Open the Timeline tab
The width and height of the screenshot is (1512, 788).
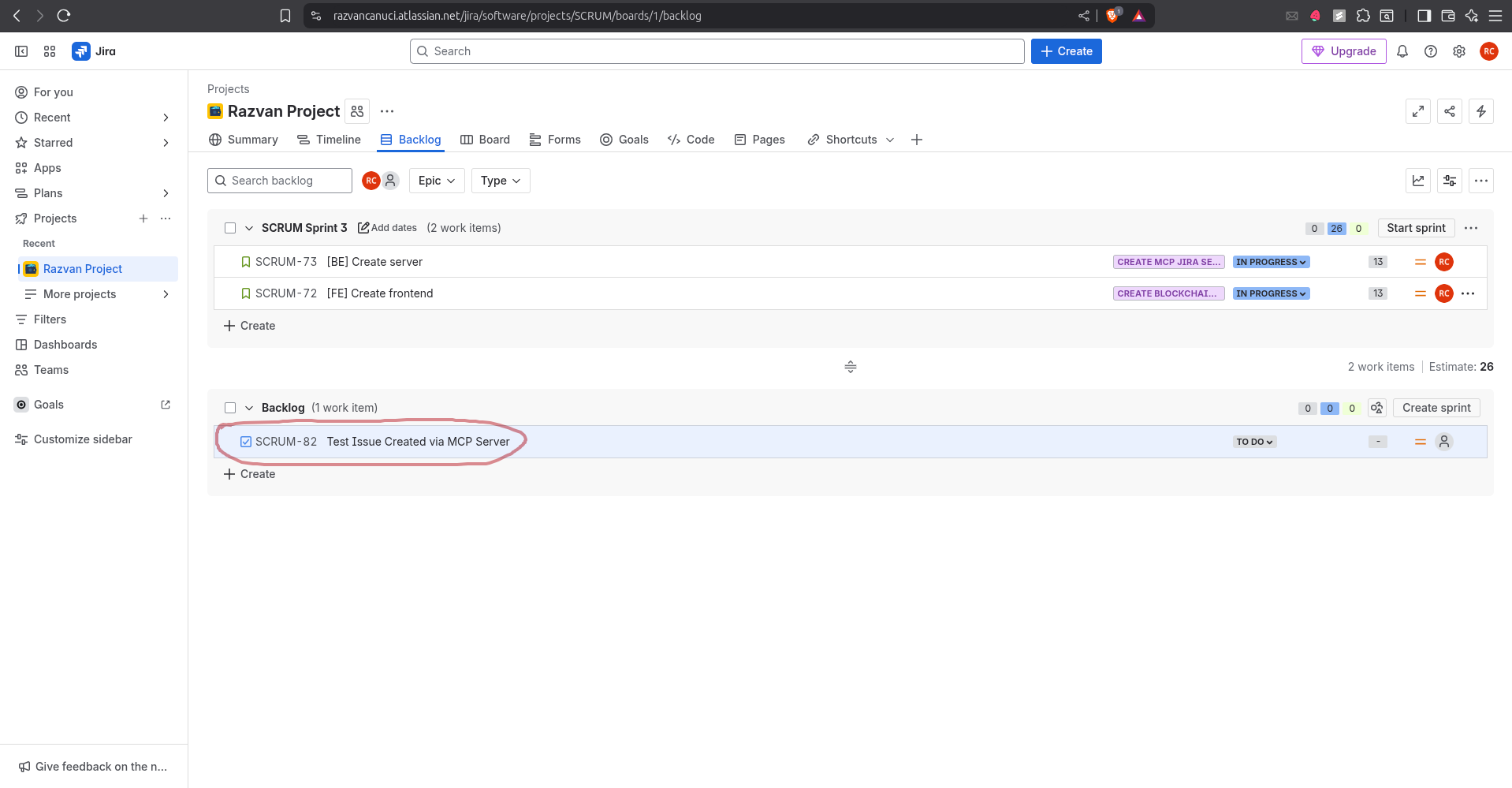click(x=329, y=139)
